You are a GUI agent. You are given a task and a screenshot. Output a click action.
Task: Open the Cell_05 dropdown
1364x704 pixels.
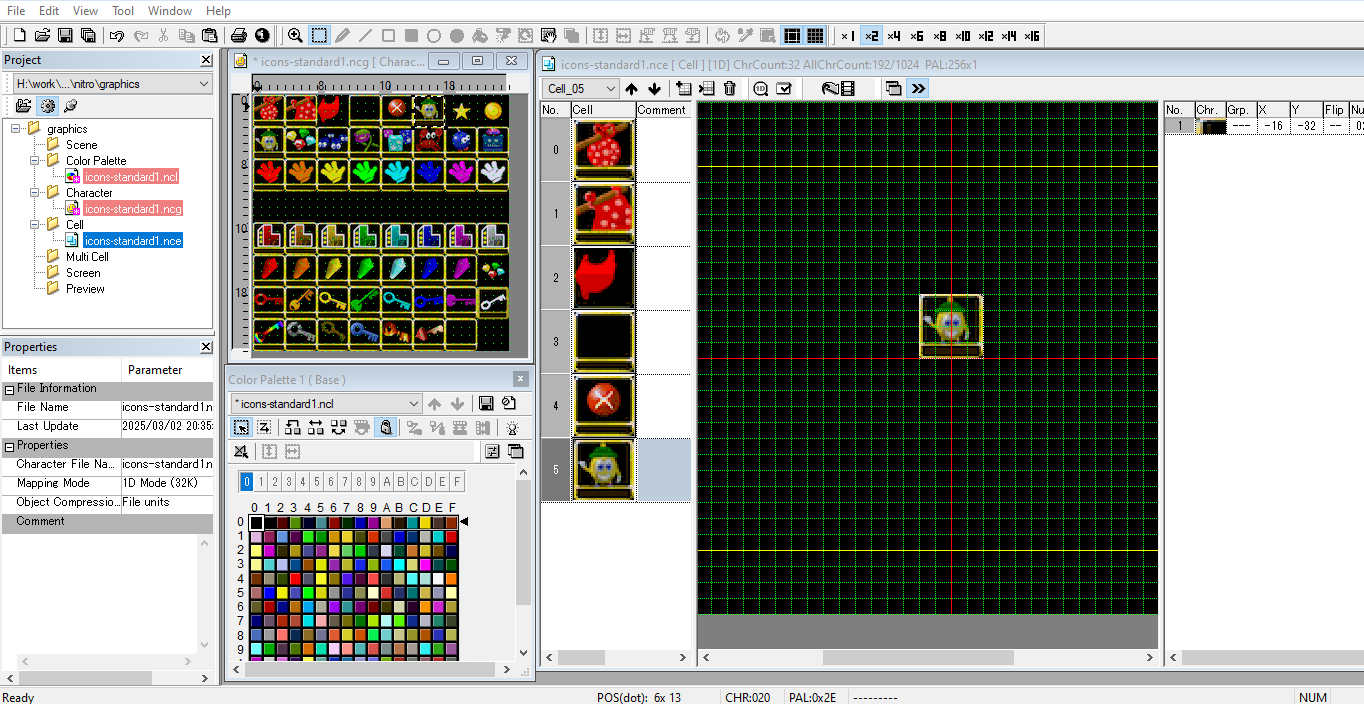[x=581, y=89]
